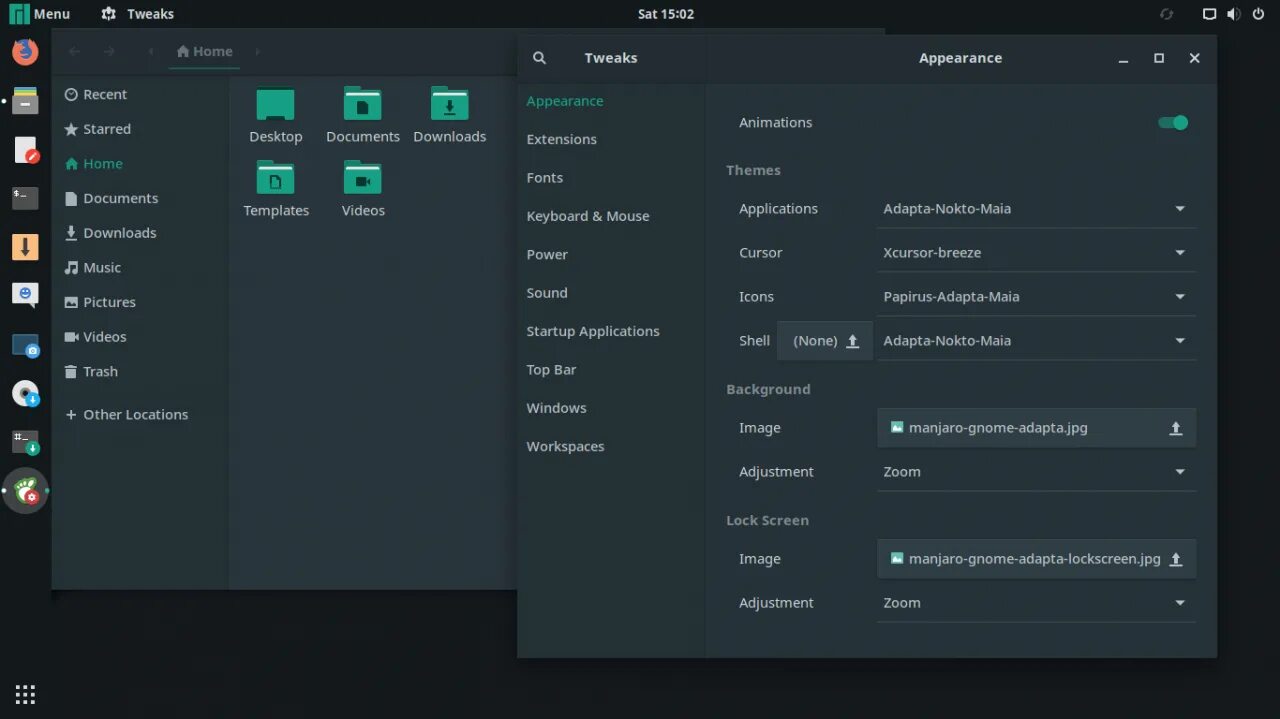This screenshot has width=1280, height=719.
Task: Open the Lock Screen Adjustment dropdown
Action: click(x=1036, y=603)
